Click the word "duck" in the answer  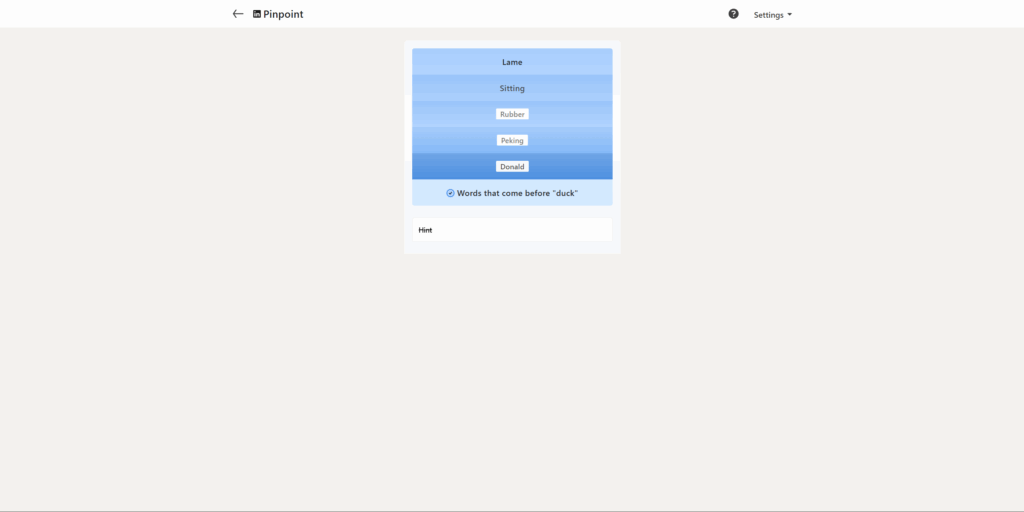pyautogui.click(x=565, y=193)
